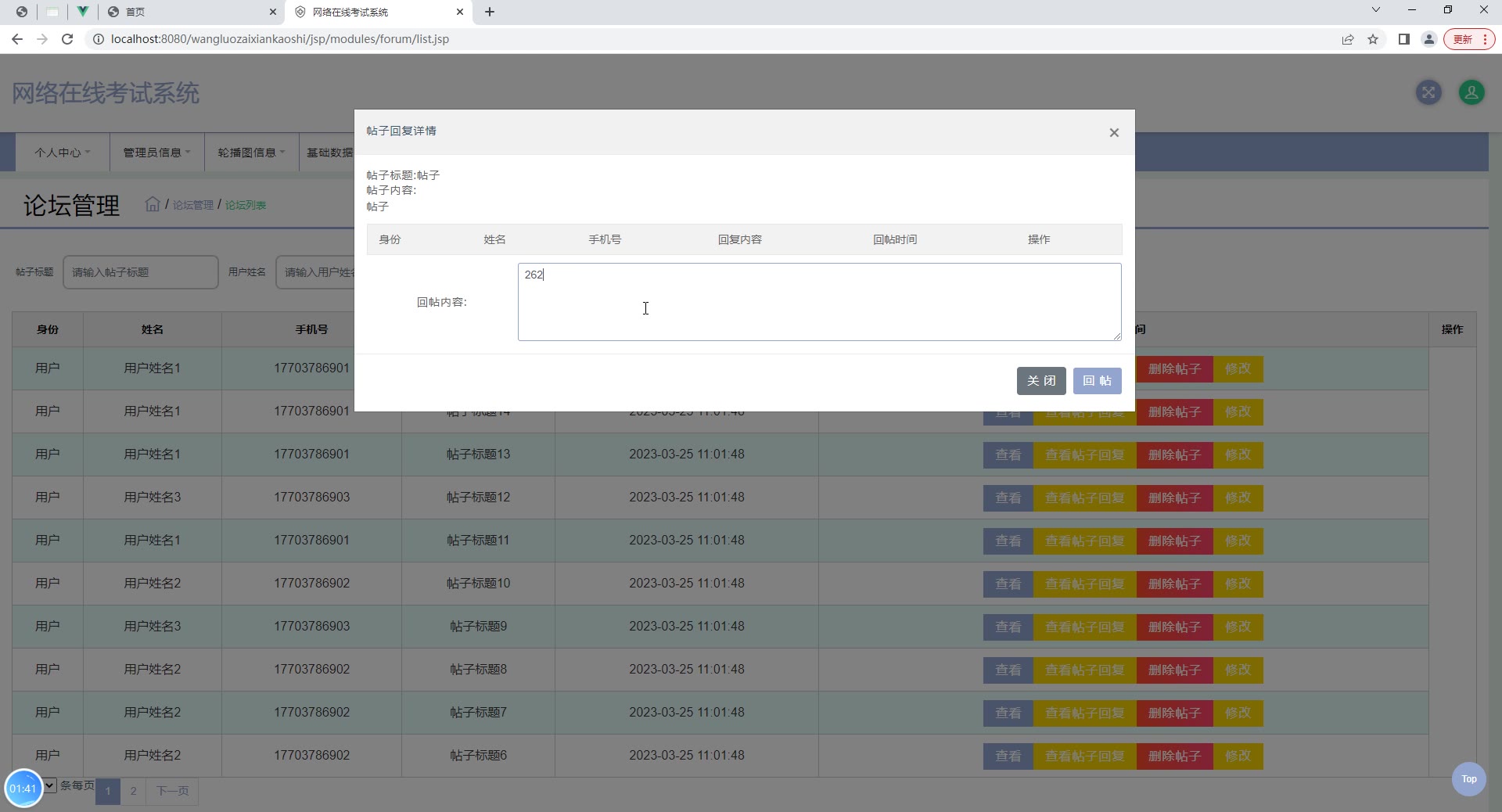Expand the 个人中心 dropdown menu

63,153
